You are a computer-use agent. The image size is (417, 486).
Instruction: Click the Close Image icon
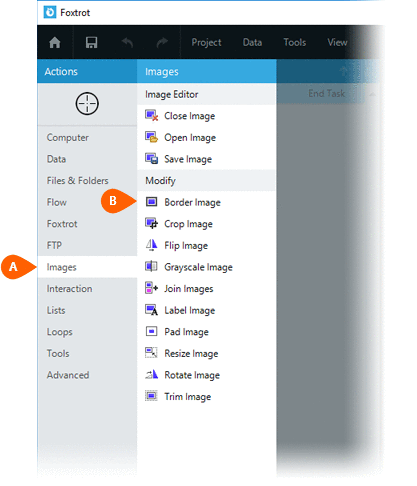click(x=152, y=116)
